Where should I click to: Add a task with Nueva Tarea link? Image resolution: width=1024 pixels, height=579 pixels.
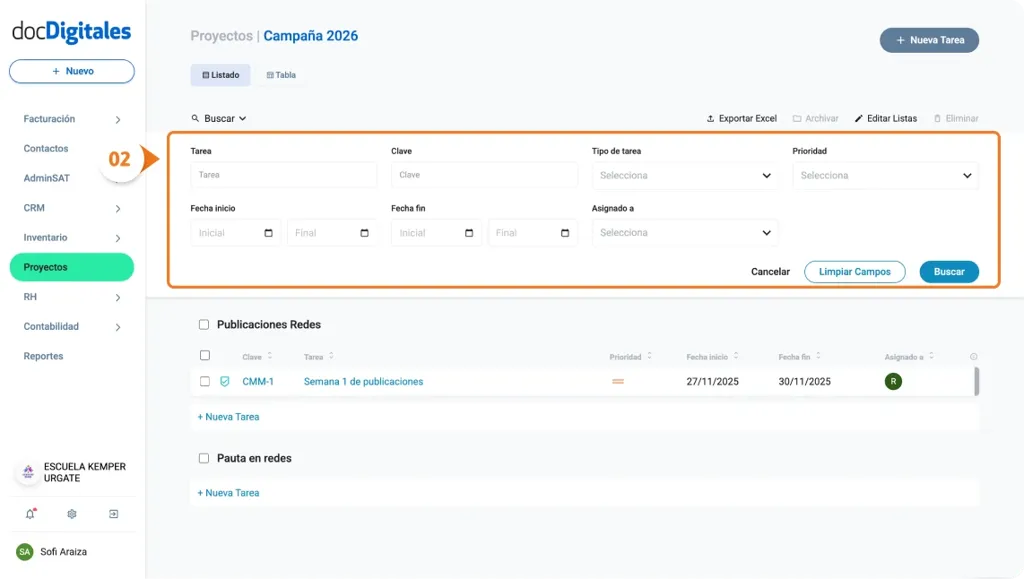click(x=229, y=416)
